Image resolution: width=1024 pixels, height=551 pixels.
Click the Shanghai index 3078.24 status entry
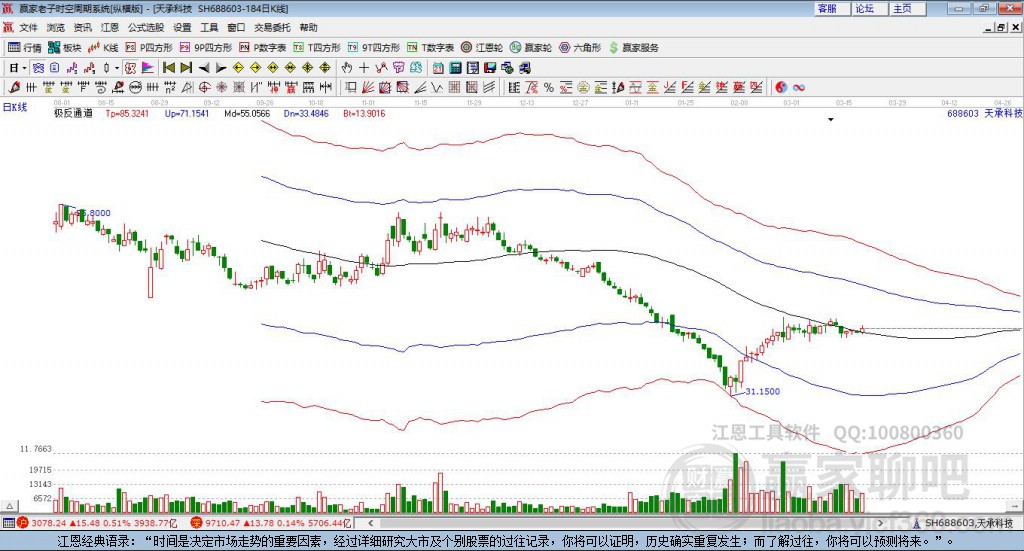coord(97,523)
